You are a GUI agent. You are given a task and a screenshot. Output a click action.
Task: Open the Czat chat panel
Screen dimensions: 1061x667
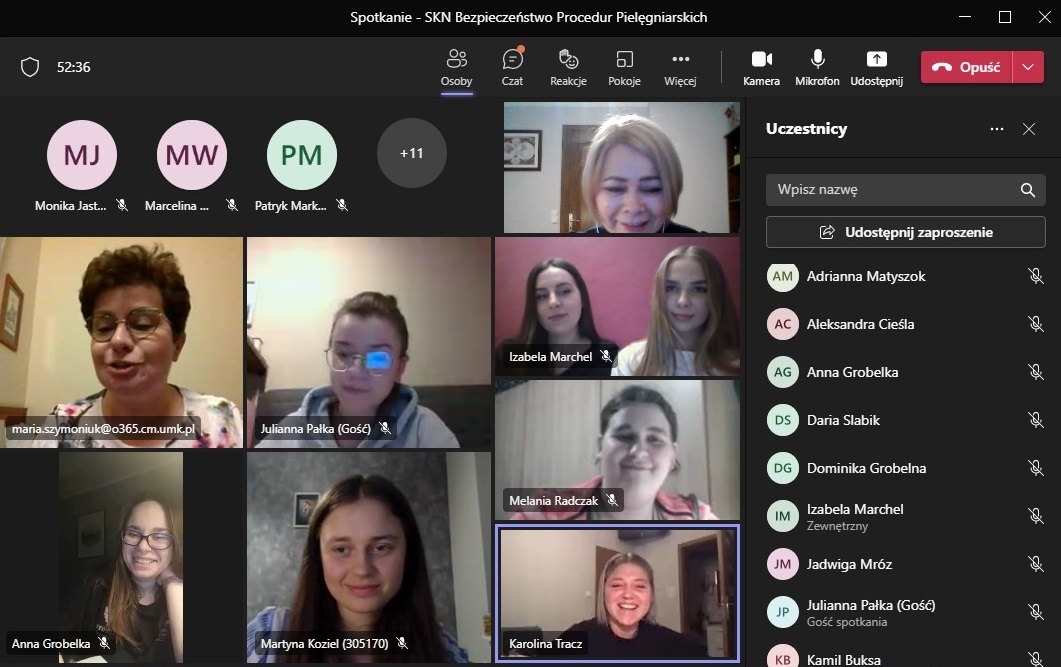[x=512, y=67]
